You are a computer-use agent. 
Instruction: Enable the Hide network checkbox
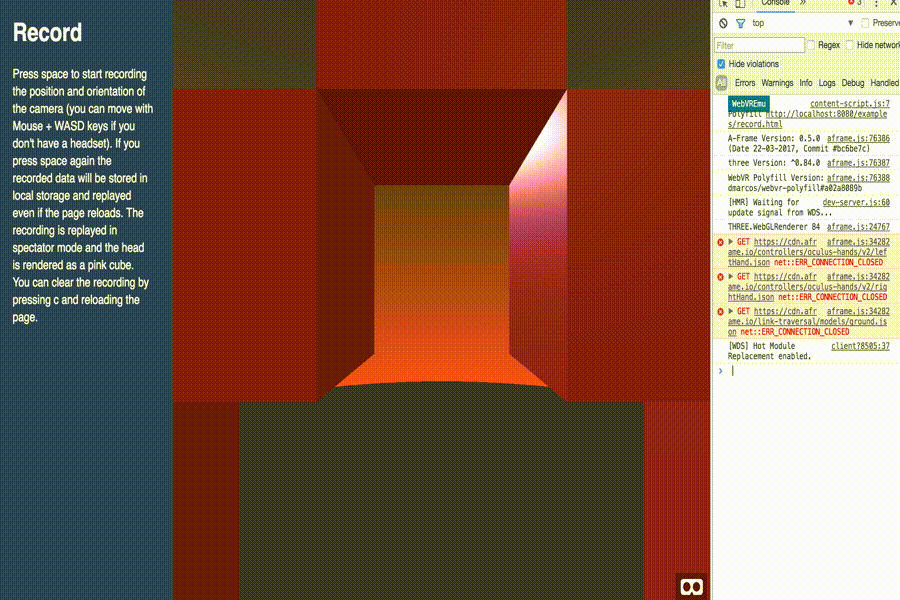(849, 45)
